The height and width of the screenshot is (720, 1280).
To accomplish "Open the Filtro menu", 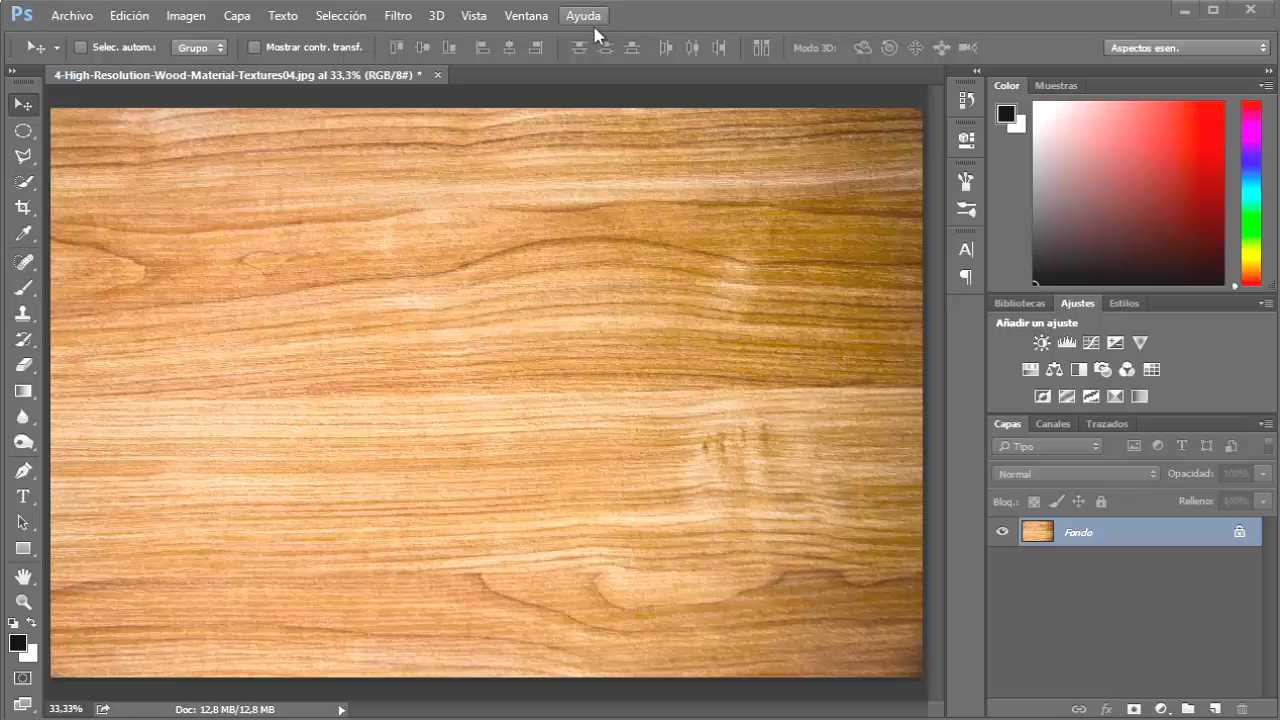I will [398, 16].
